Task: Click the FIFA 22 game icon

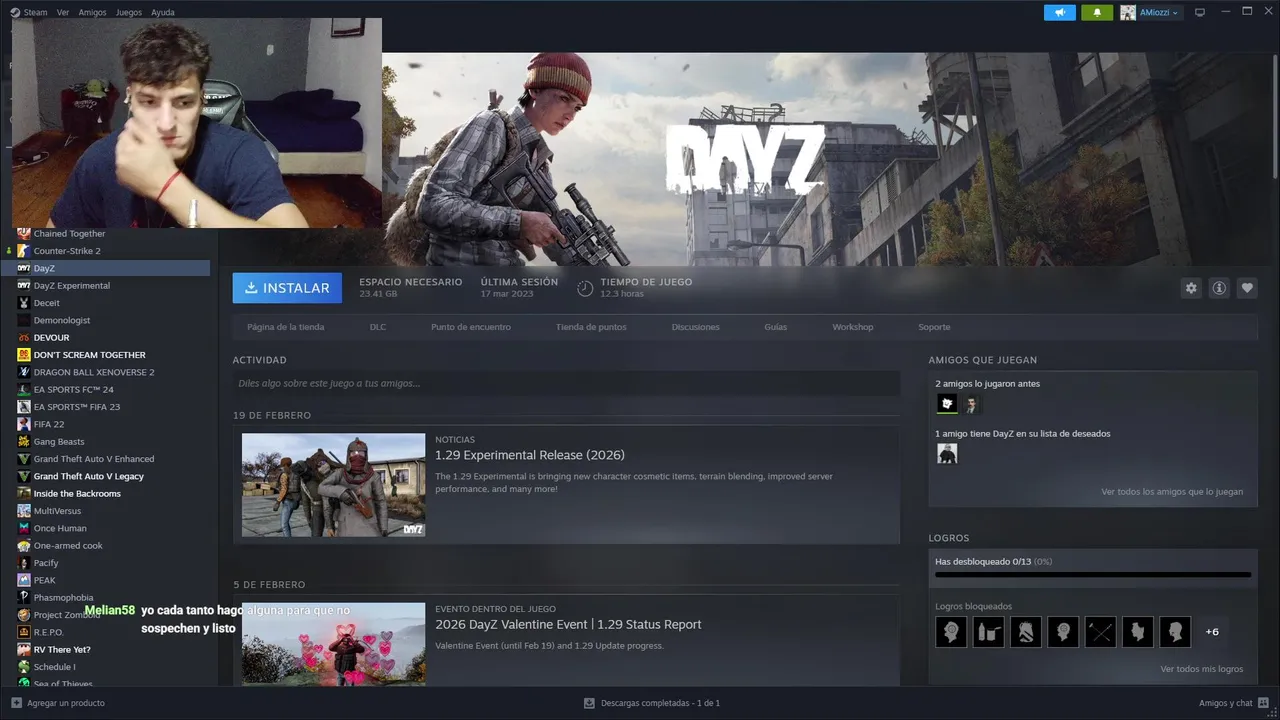Action: (x=24, y=424)
